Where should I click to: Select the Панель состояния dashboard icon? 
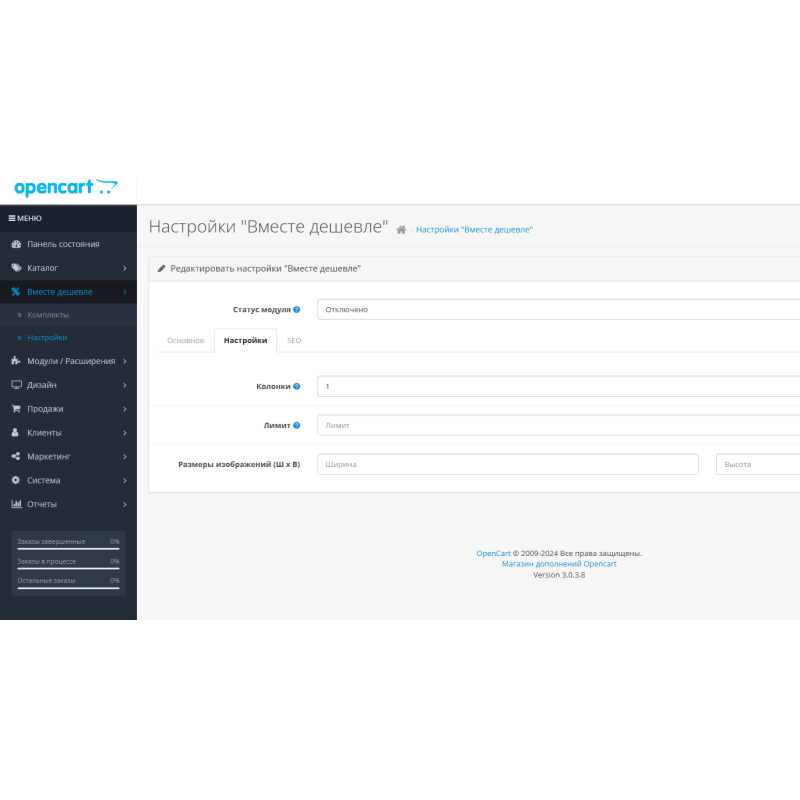click(x=15, y=243)
